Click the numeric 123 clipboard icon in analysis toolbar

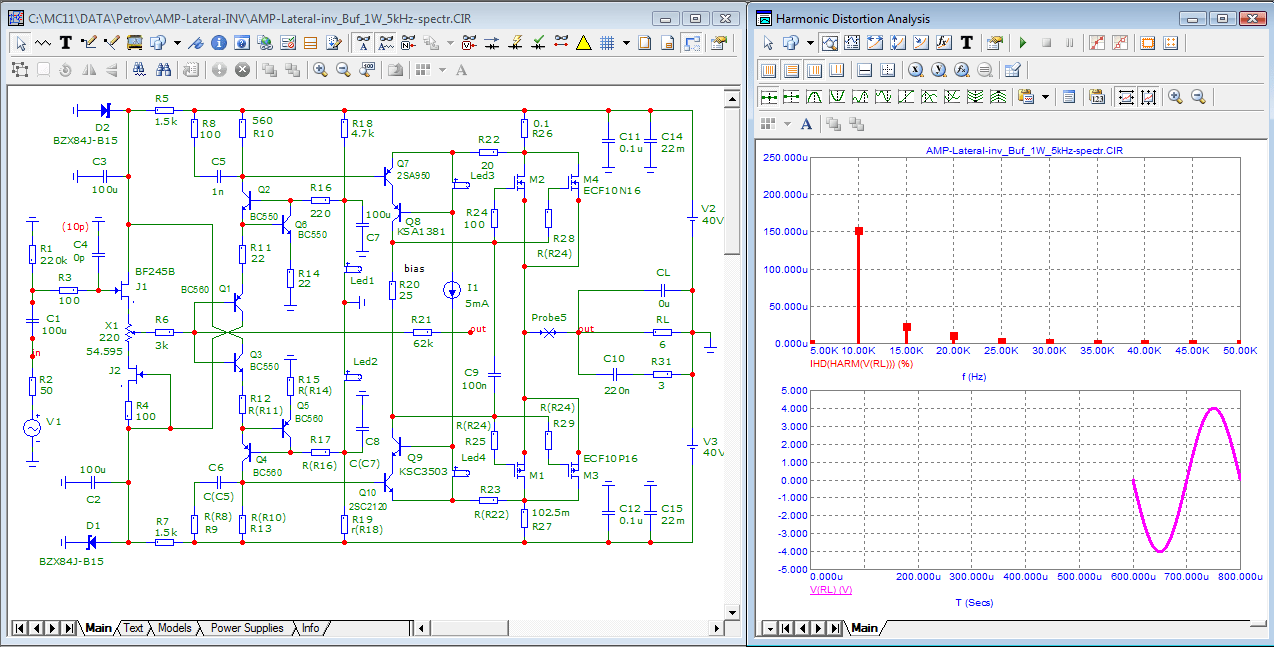point(1097,96)
